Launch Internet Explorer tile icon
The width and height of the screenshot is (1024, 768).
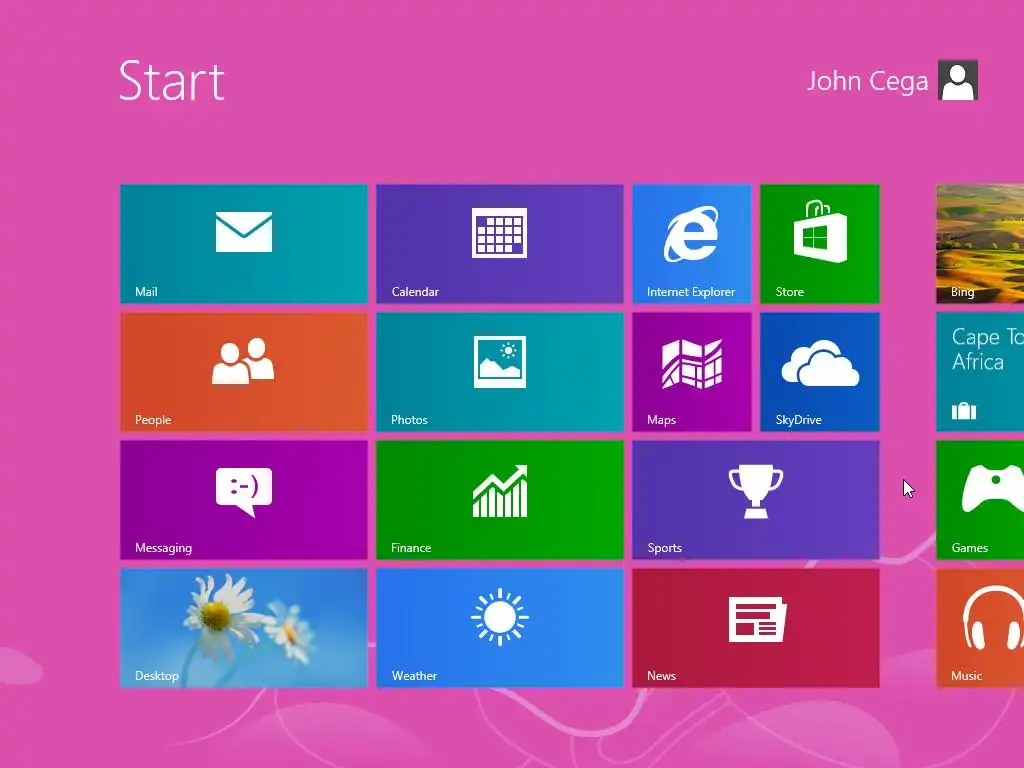[692, 233]
